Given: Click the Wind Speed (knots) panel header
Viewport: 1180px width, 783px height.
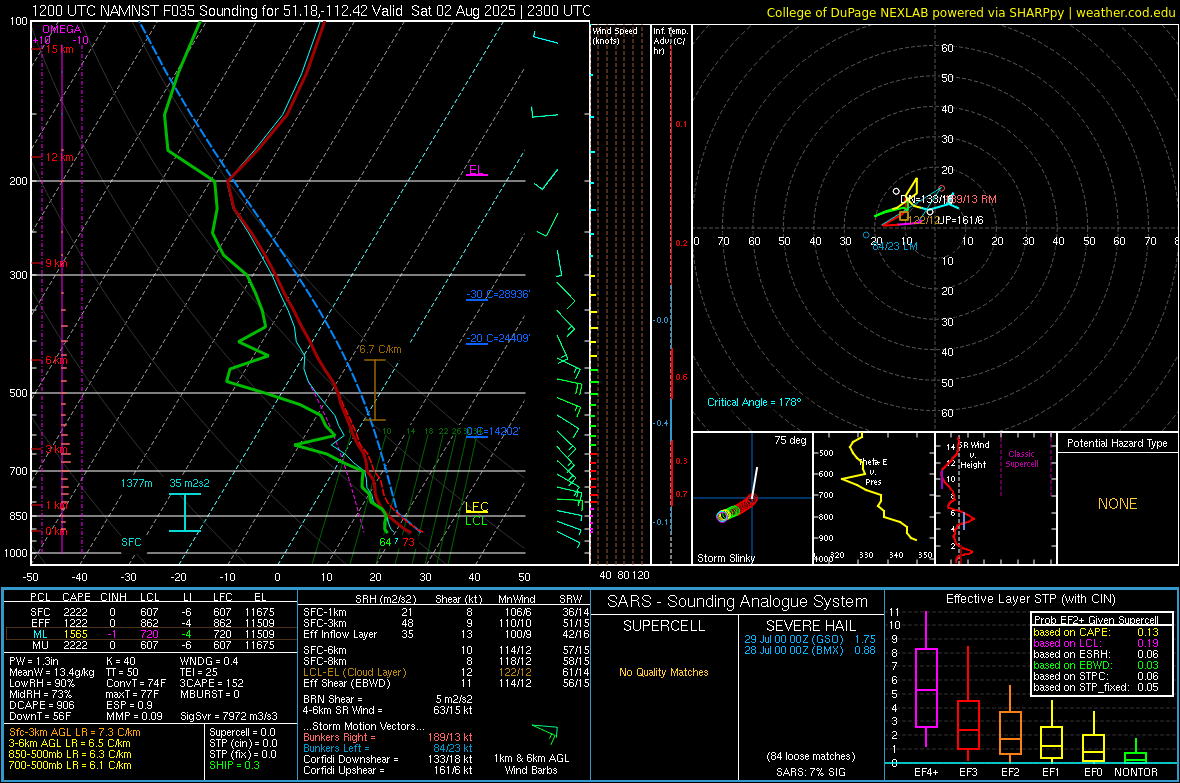Looking at the screenshot, I should tap(615, 36).
